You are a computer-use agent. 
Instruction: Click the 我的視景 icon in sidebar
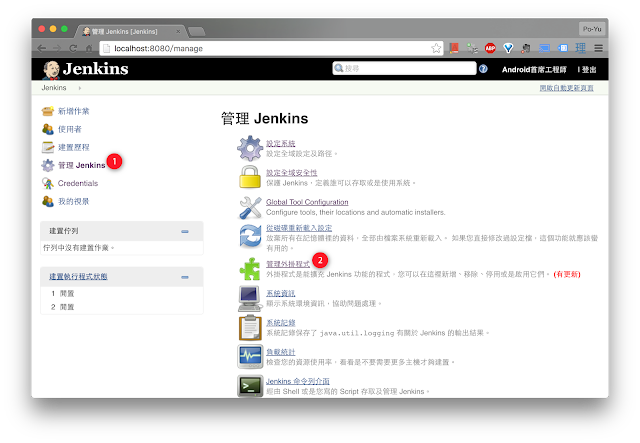pyautogui.click(x=48, y=201)
